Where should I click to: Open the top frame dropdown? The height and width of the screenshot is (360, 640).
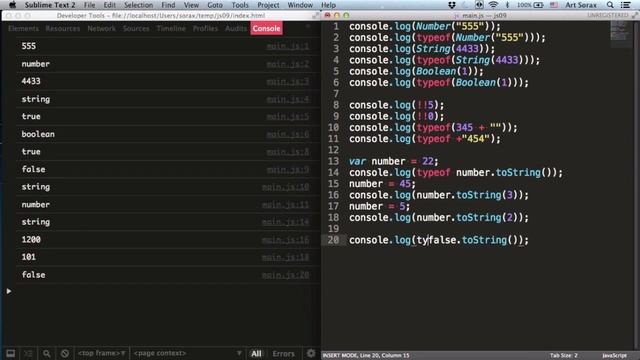(102, 353)
